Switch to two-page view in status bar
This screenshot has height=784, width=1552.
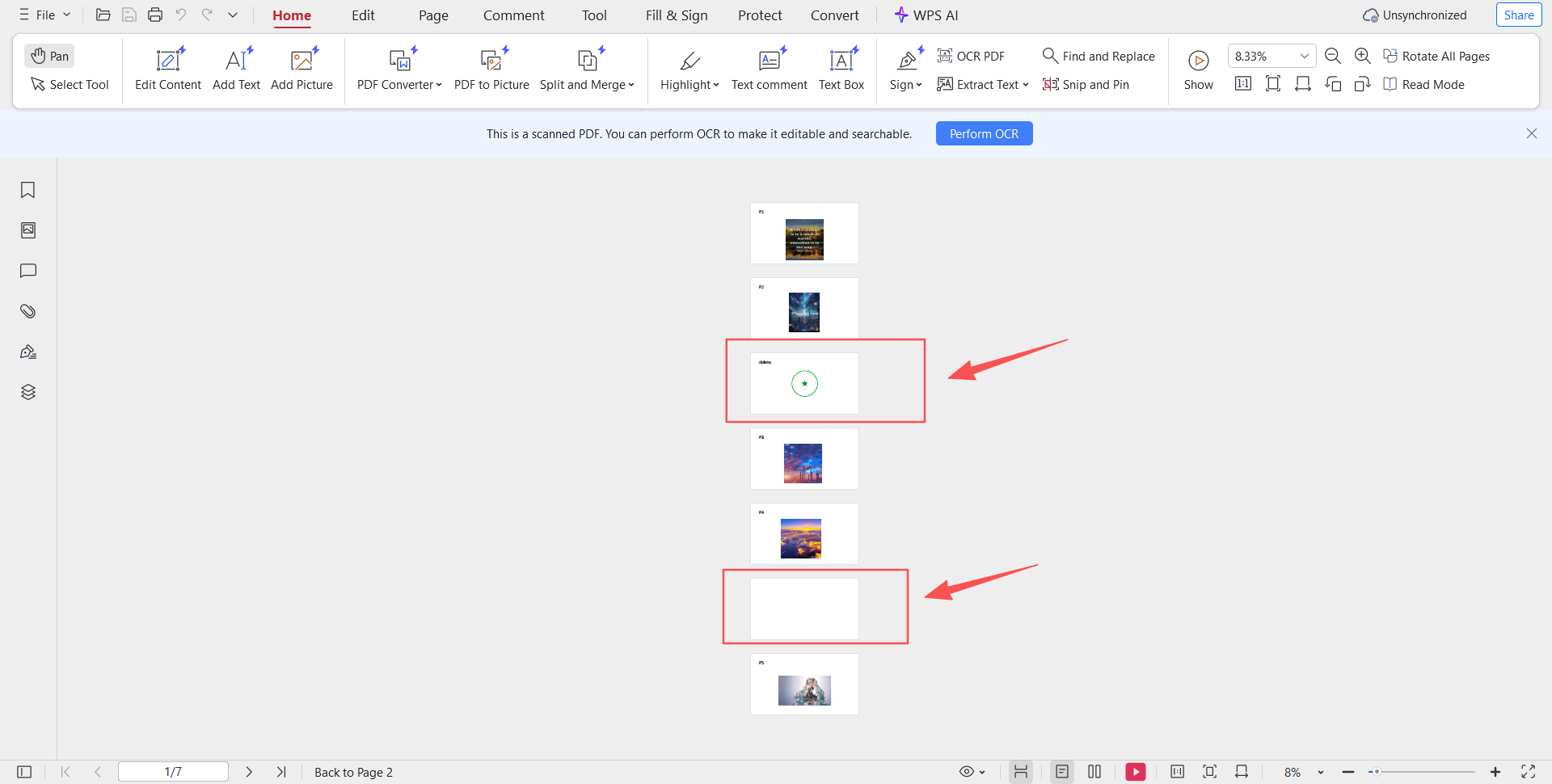[1094, 772]
